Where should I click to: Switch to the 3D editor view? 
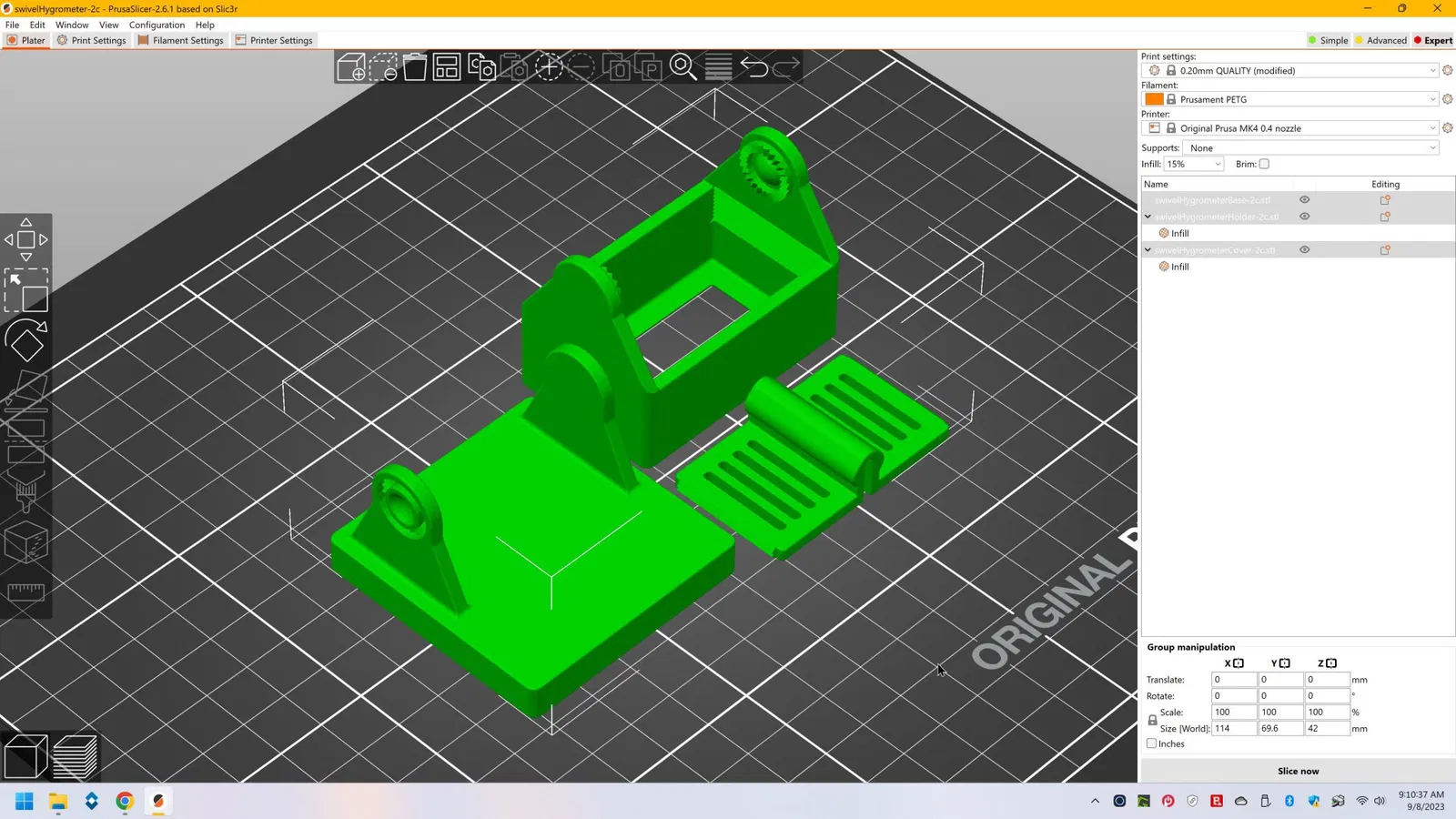(x=25, y=757)
